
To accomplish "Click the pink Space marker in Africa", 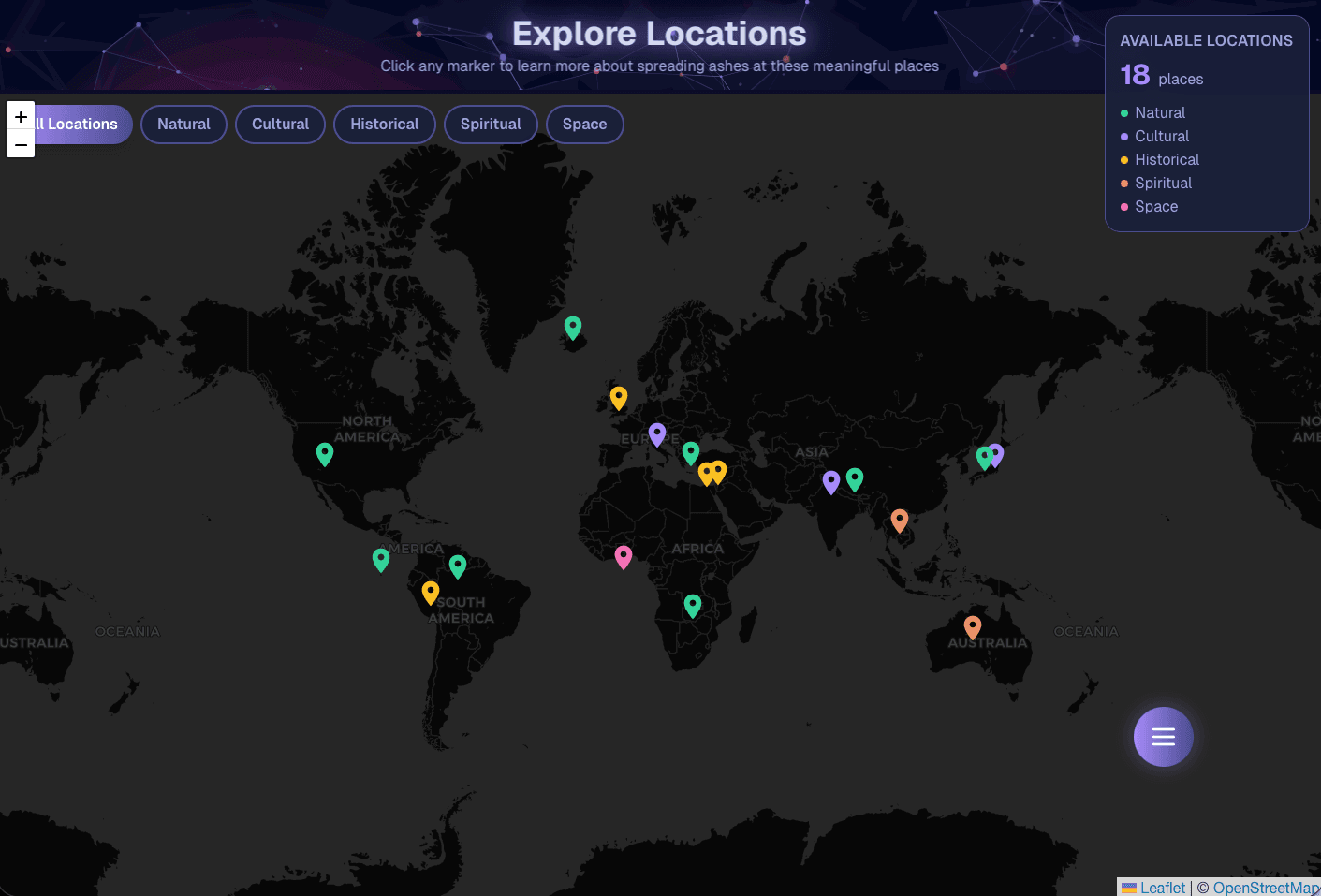I will pyautogui.click(x=624, y=557).
